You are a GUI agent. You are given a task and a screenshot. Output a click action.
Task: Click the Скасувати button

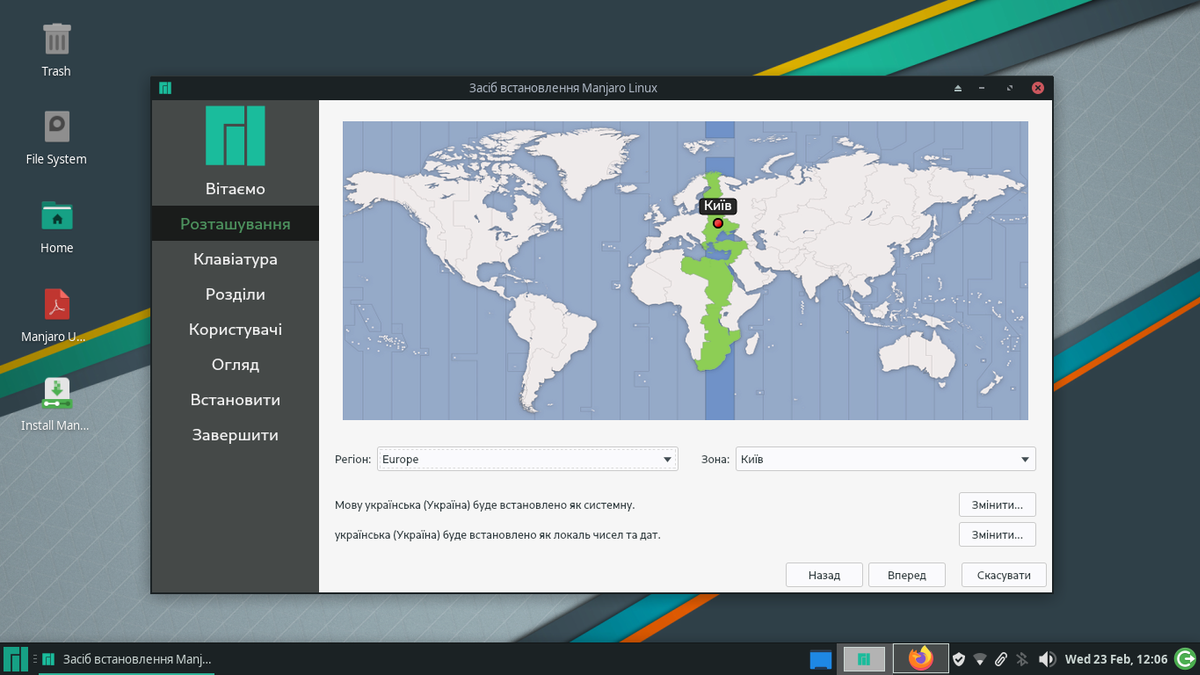tap(1004, 575)
